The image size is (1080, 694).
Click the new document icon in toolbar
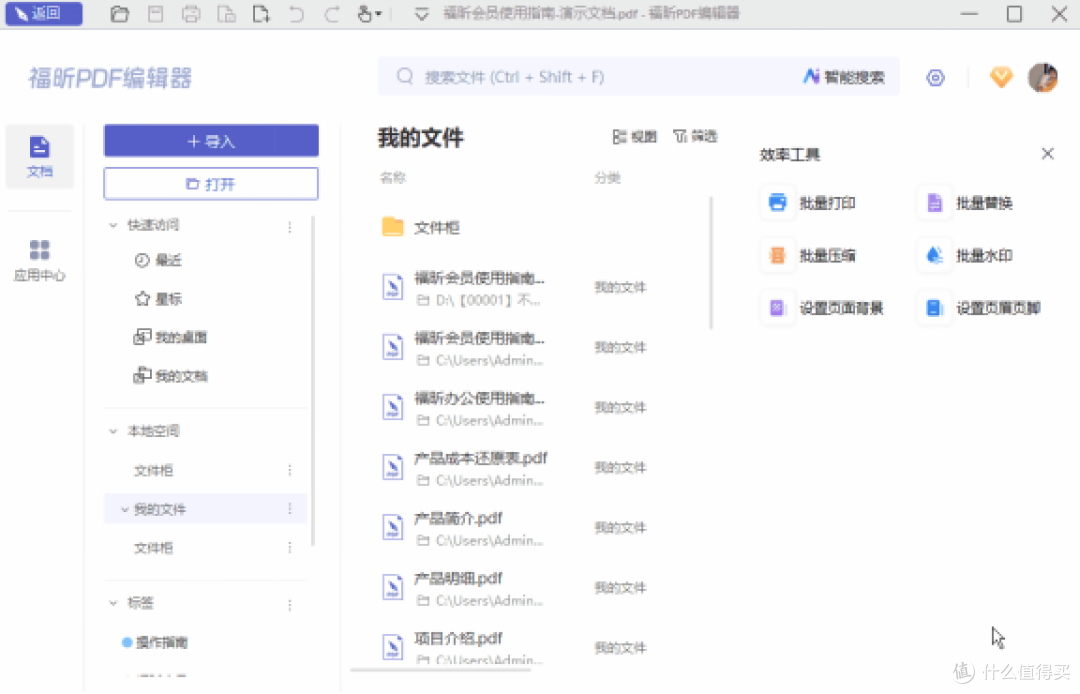pyautogui.click(x=261, y=14)
